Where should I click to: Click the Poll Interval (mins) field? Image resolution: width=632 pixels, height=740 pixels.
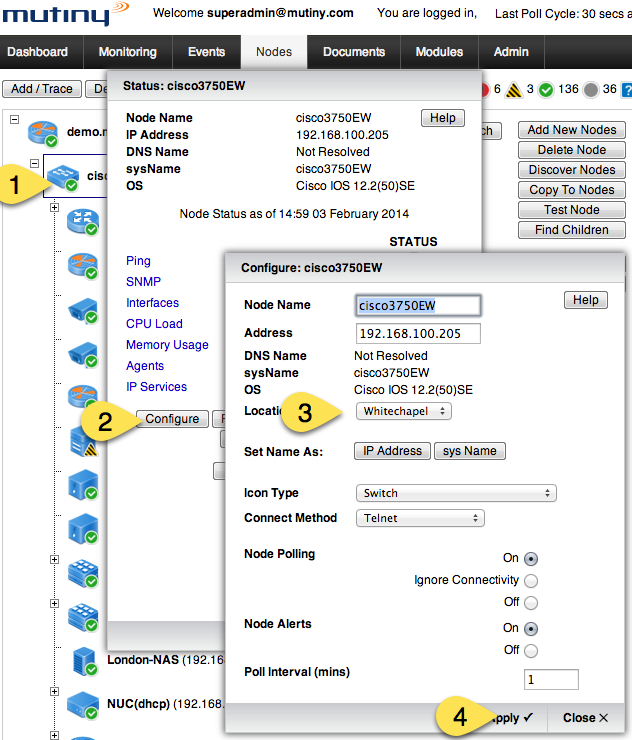pos(551,680)
